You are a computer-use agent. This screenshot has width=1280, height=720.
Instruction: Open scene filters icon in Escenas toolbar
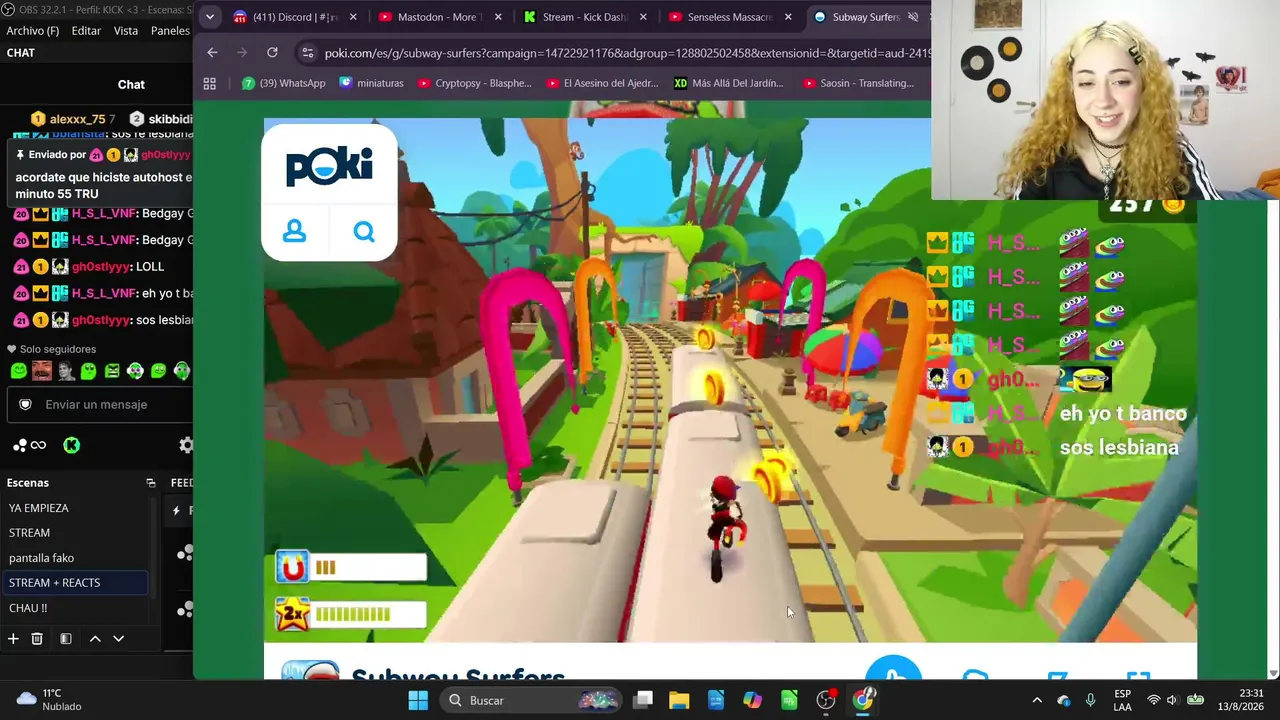click(66, 638)
